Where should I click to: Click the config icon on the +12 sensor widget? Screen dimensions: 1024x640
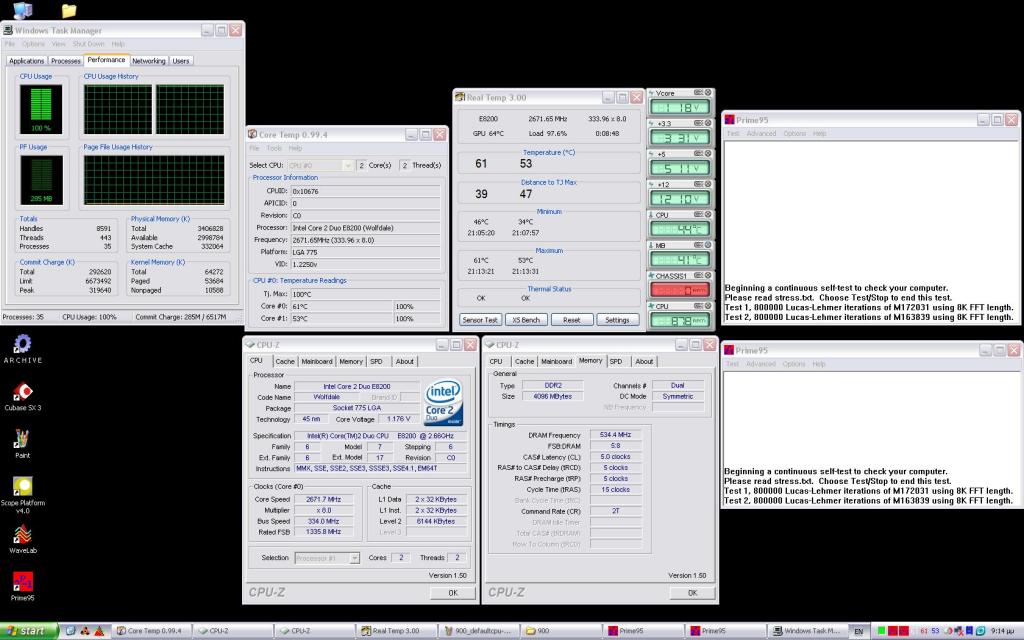[x=698, y=184]
